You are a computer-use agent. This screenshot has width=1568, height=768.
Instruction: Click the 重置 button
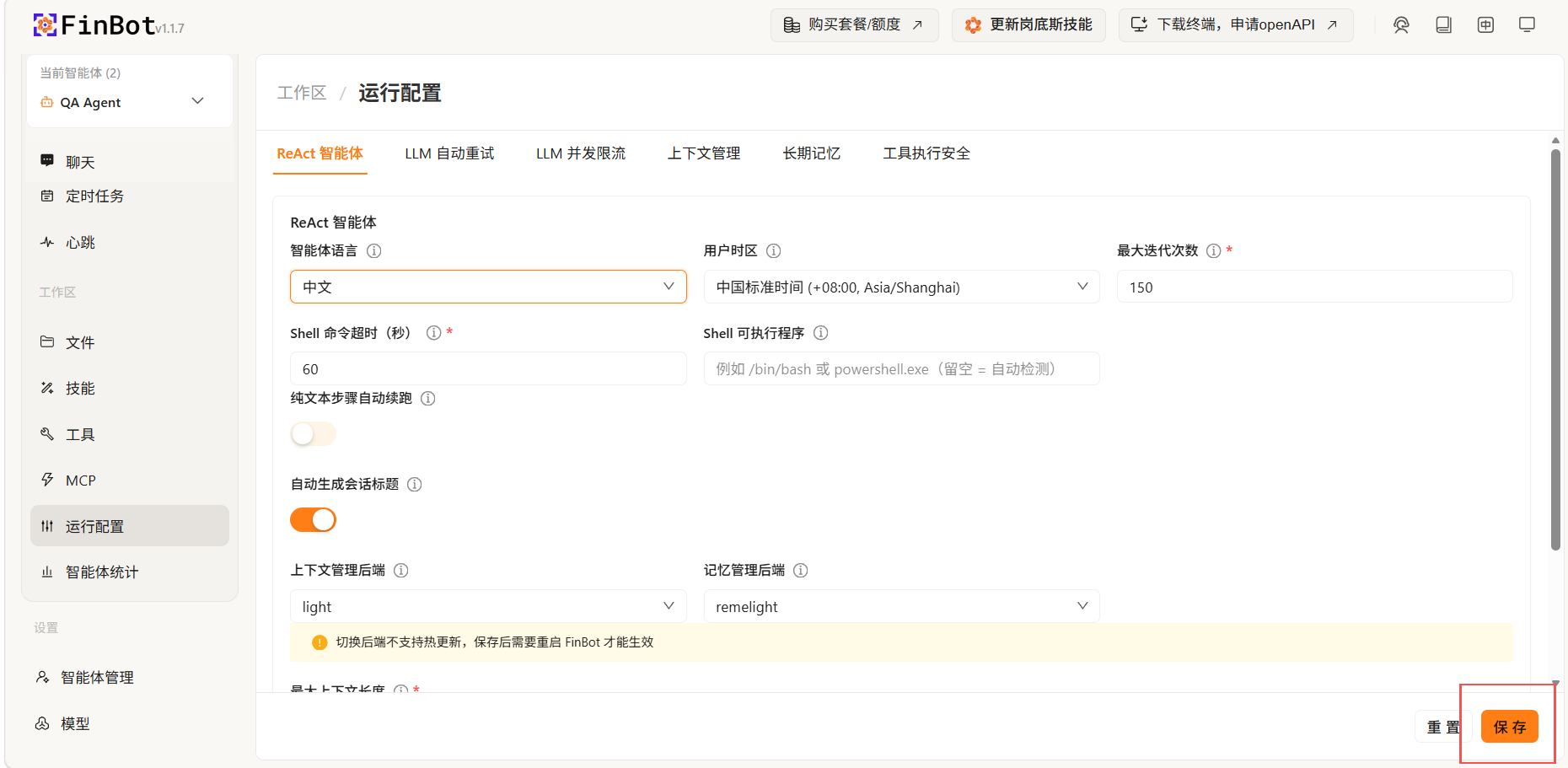tap(1443, 727)
